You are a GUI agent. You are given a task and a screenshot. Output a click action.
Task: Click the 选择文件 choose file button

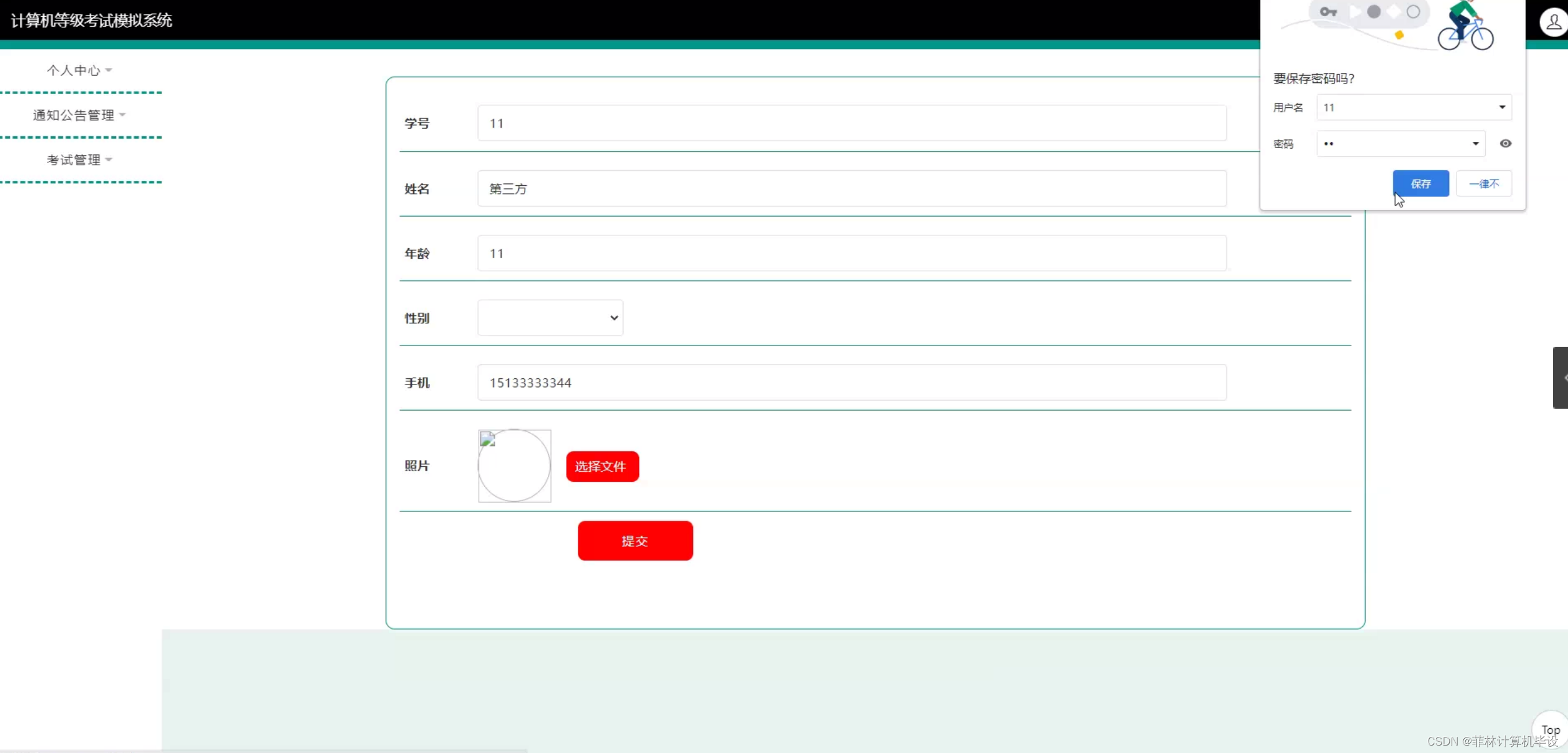[602, 466]
